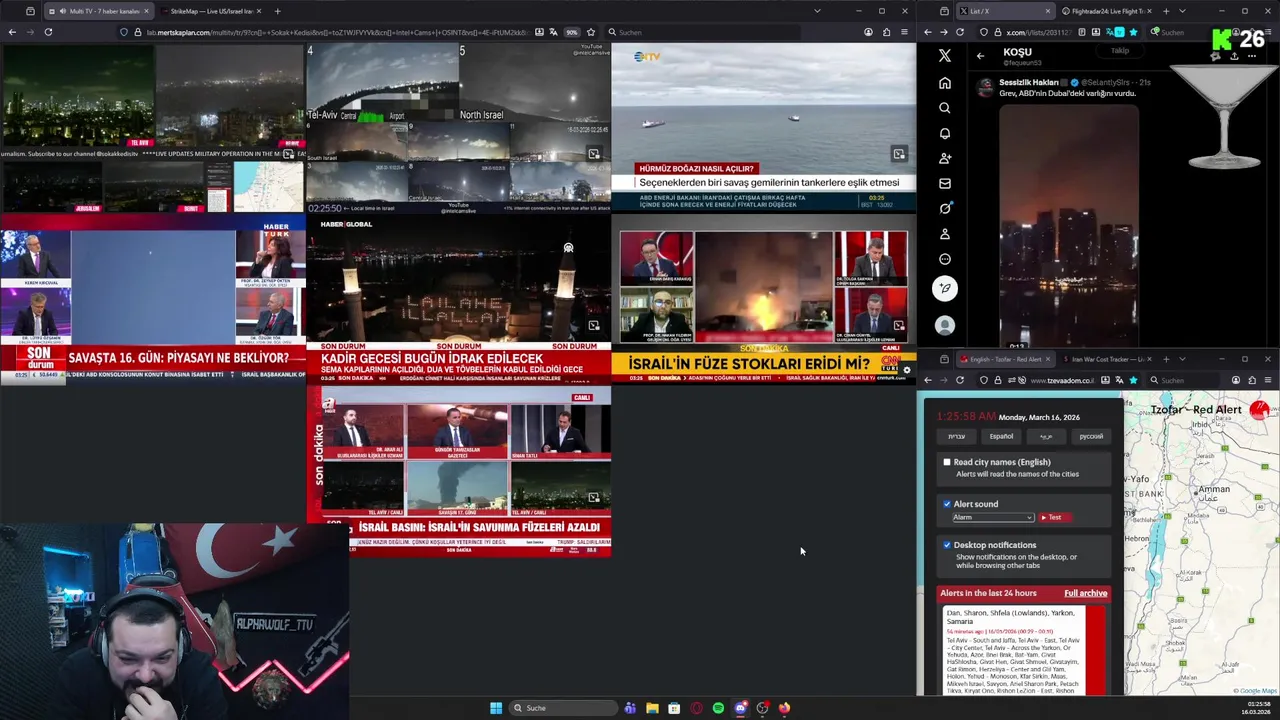Share the KOŞU list

tap(1234, 56)
